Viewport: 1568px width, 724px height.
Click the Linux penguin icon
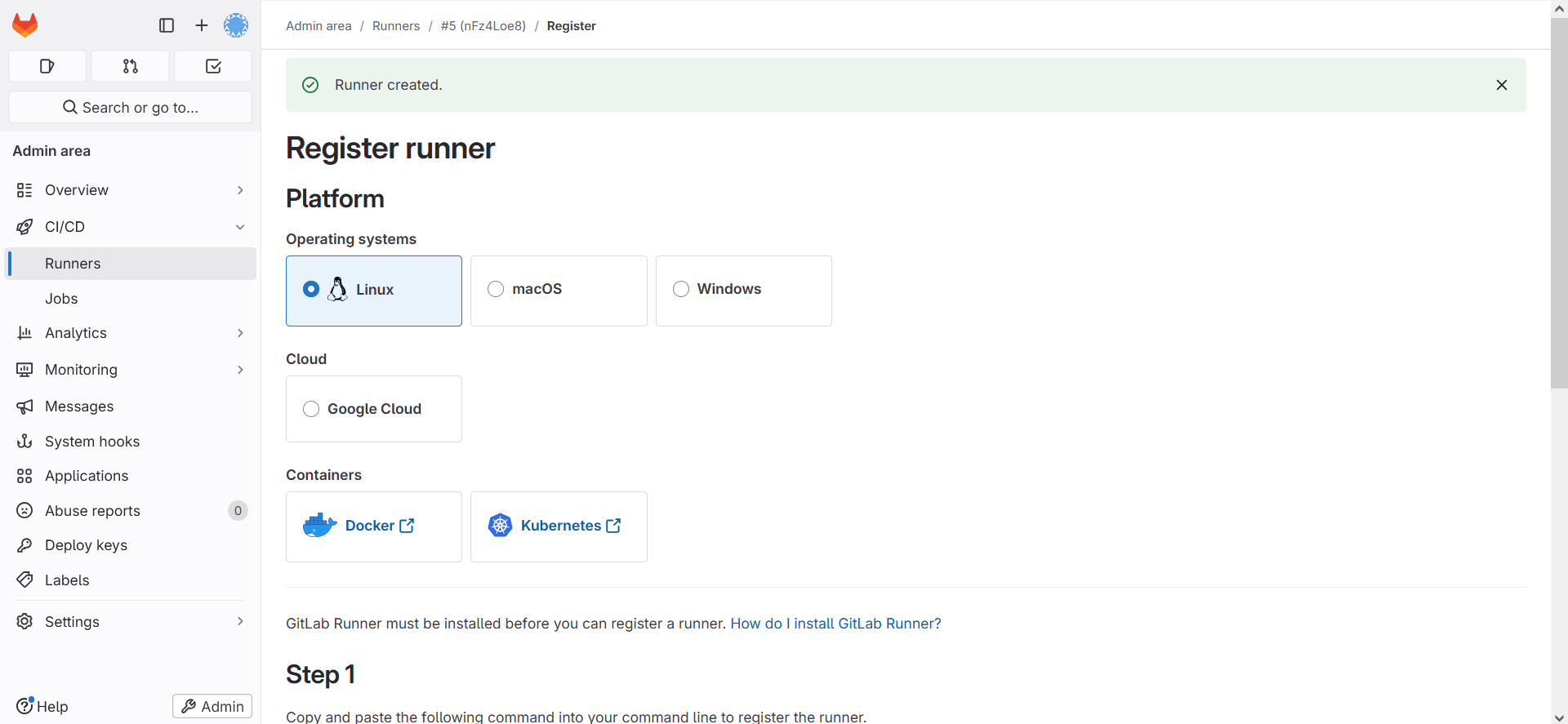[x=337, y=289]
